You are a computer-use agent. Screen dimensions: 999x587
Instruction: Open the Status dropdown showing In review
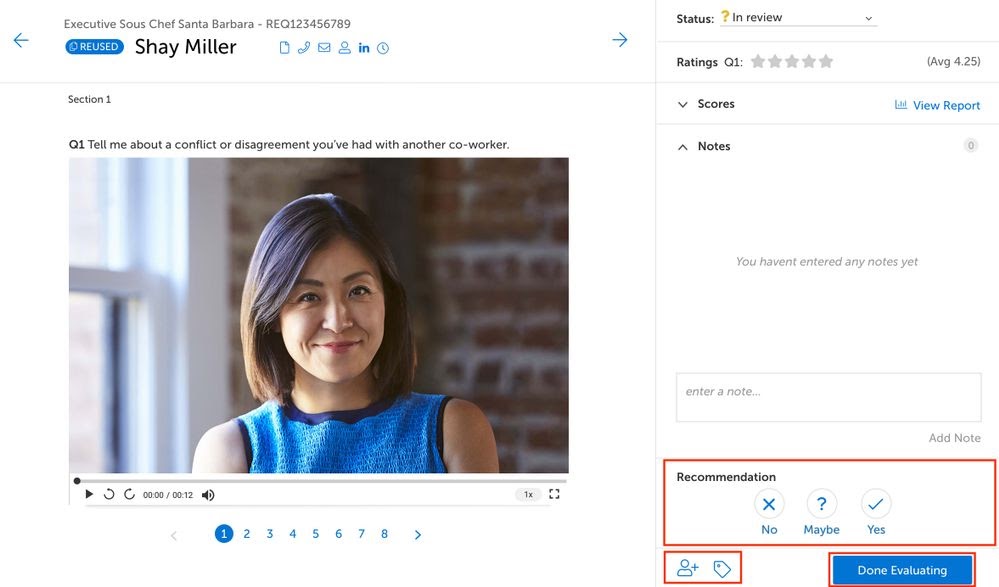pos(800,18)
